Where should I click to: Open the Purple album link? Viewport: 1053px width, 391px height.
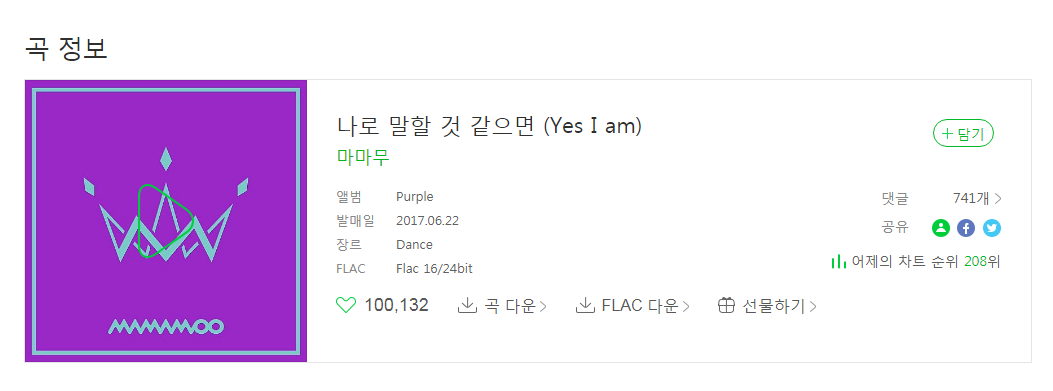414,197
